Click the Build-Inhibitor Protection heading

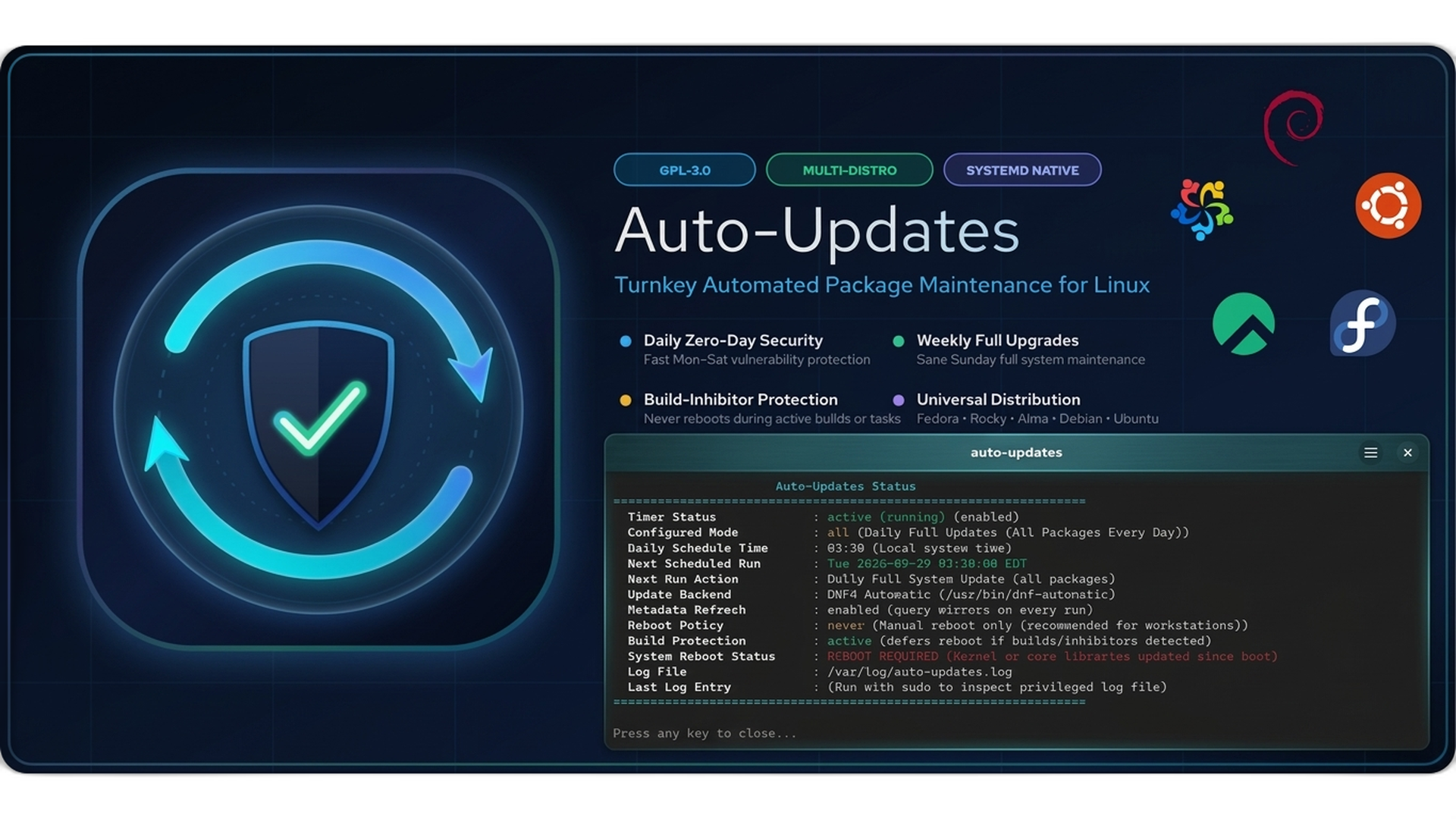point(741,400)
